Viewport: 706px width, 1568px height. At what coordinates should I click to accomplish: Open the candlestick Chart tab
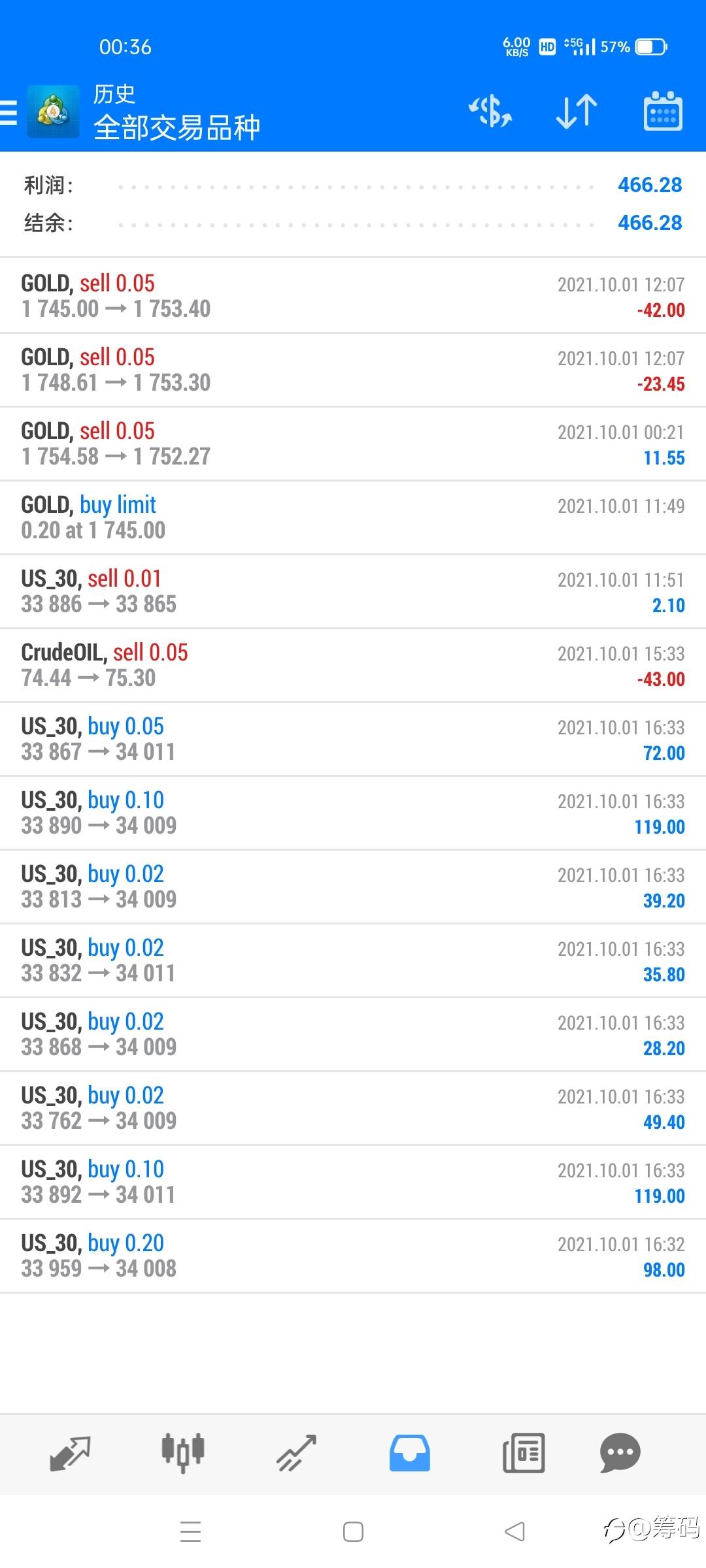[x=183, y=1453]
